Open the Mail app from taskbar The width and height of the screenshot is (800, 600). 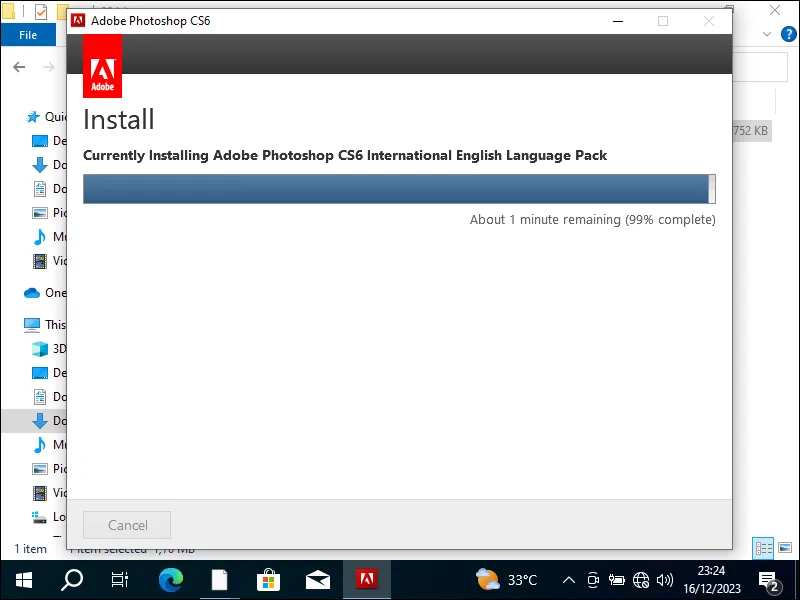318,579
